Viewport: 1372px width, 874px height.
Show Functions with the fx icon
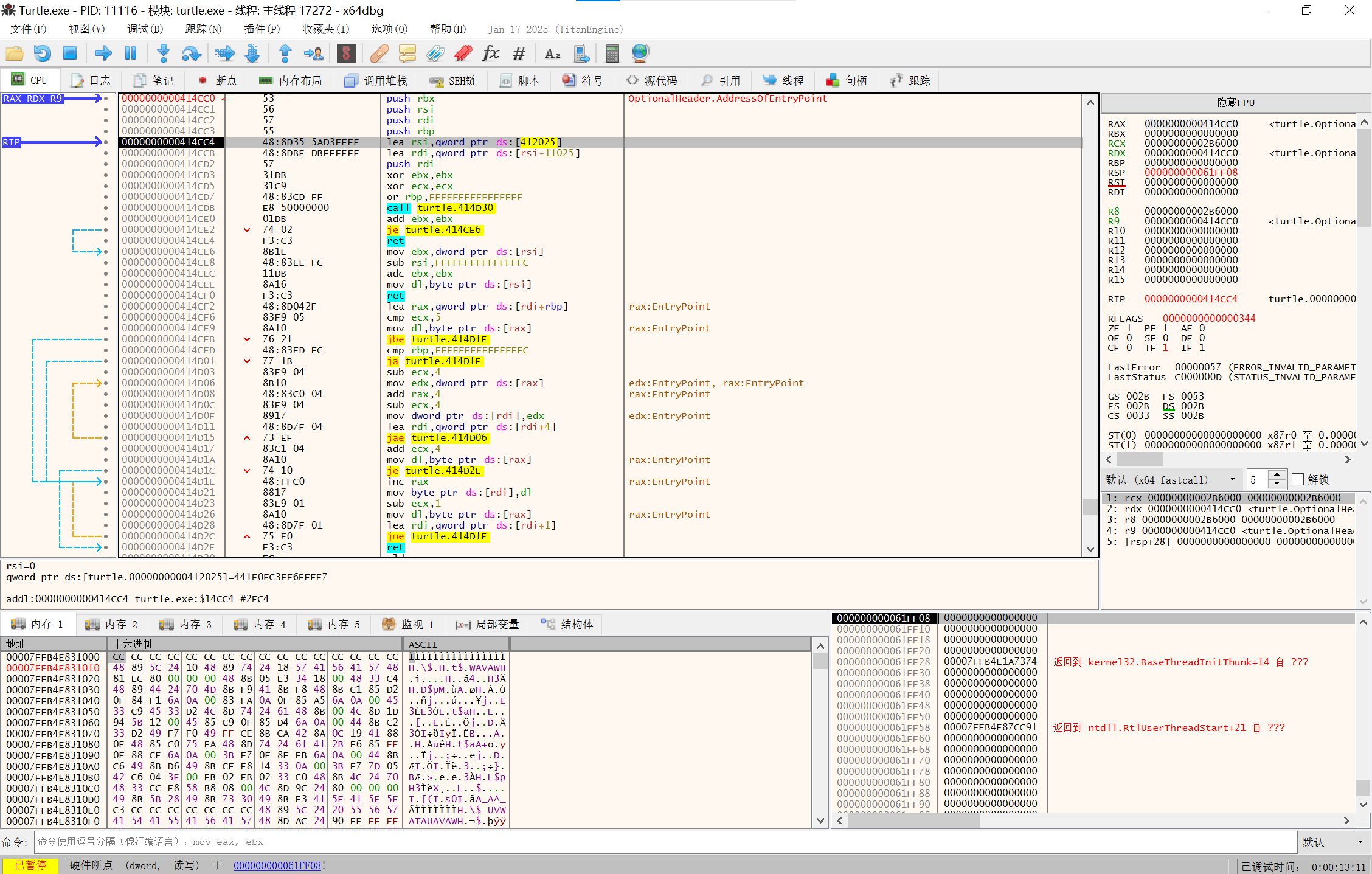pos(491,54)
